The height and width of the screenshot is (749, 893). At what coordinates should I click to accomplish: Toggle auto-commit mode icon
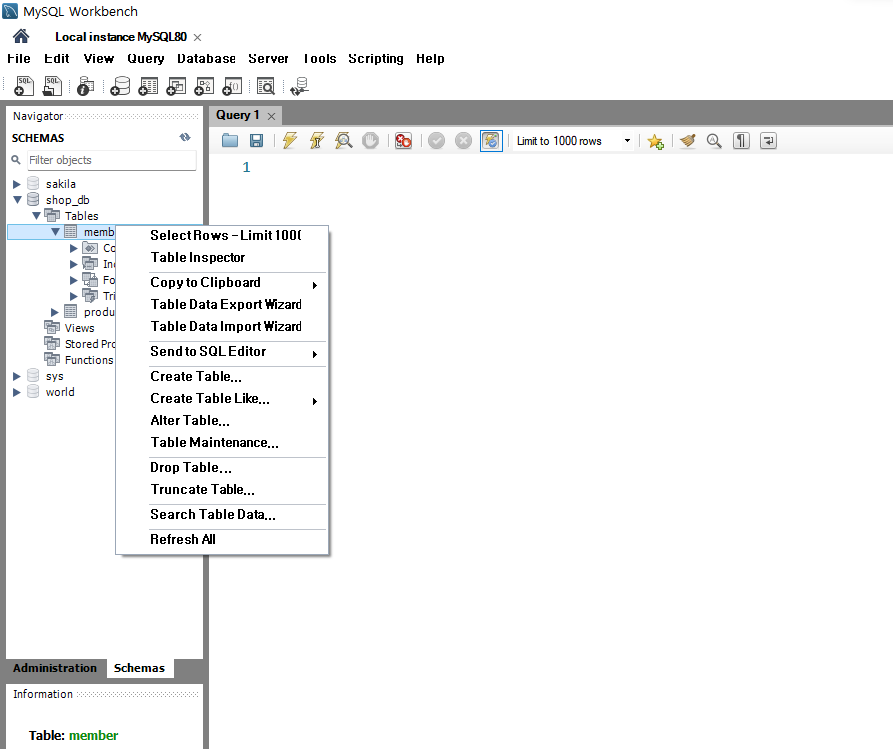pos(491,141)
